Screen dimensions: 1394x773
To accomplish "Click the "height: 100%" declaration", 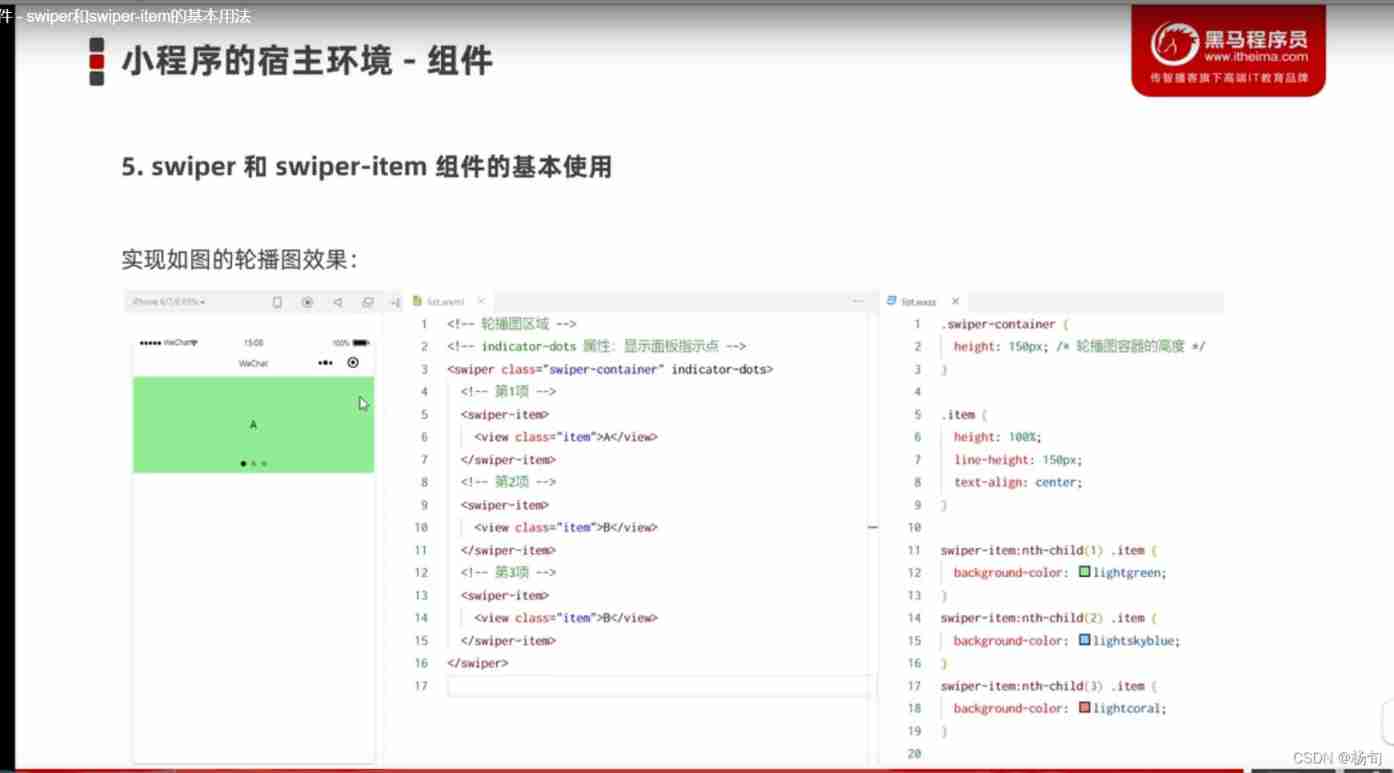I will pyautogui.click(x=997, y=437).
